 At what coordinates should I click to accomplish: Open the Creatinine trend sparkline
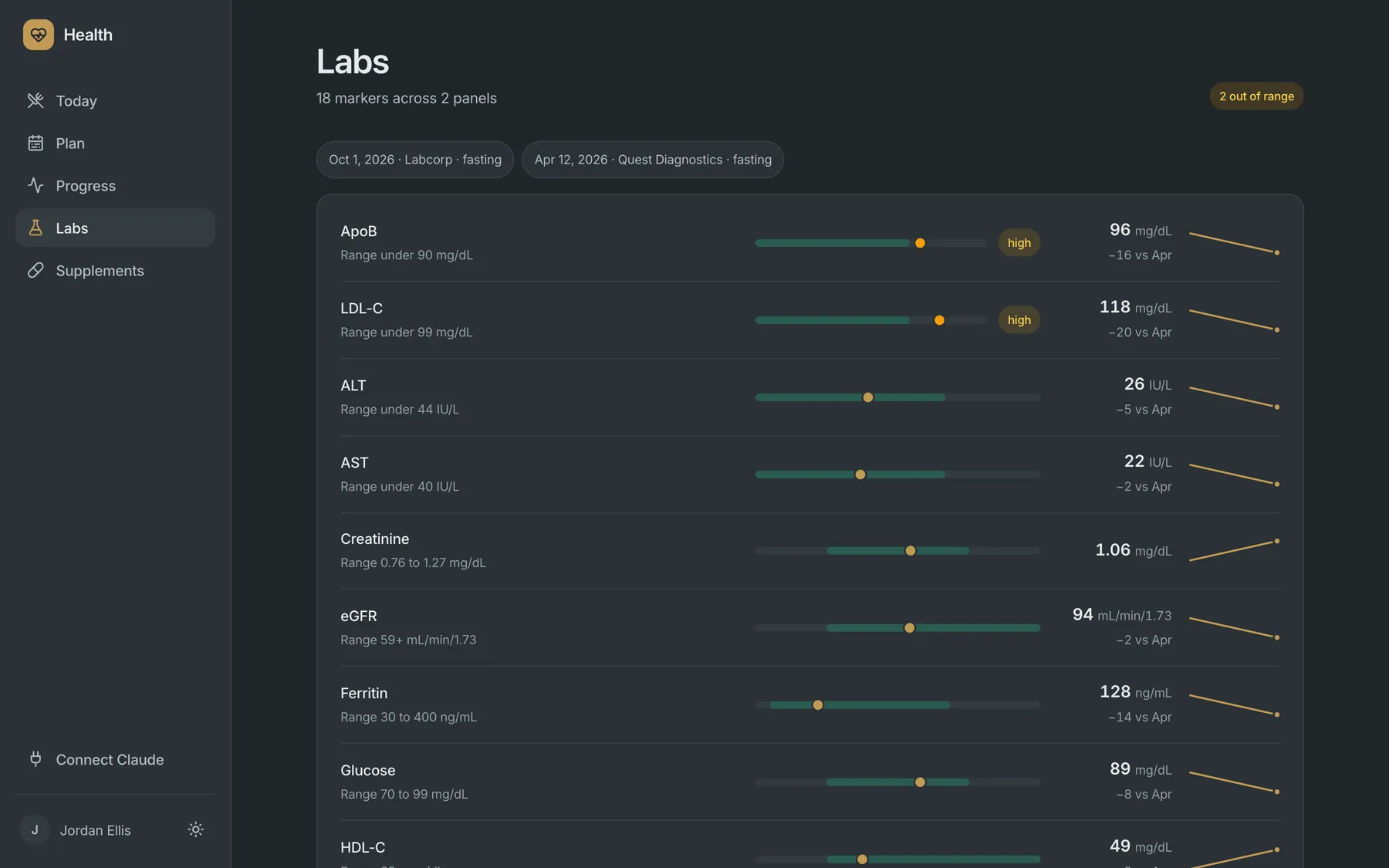pyautogui.click(x=1235, y=551)
